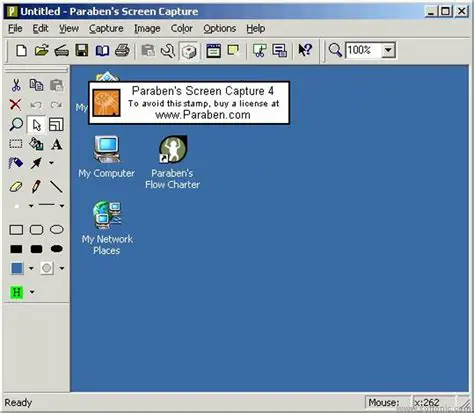
Task: Click the redo arrow in the tool palette
Action: pyautogui.click(x=56, y=105)
